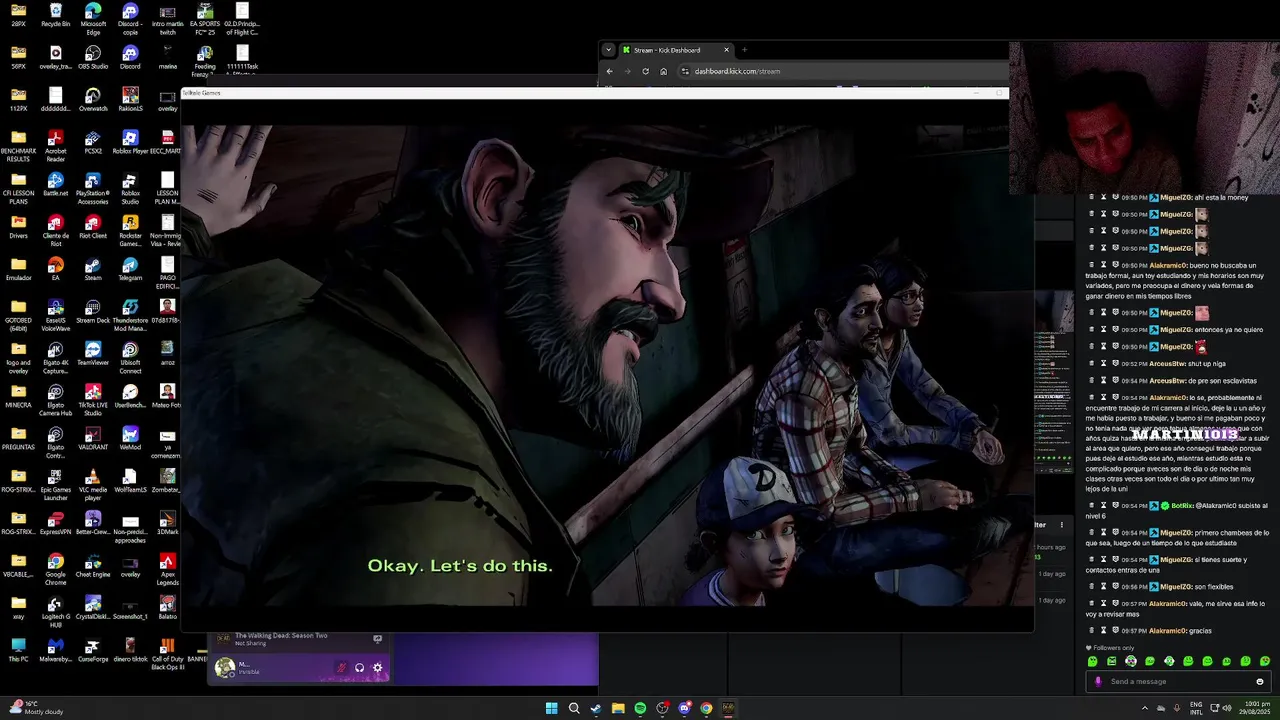Open a new browser tab
Screen dimensions: 1280x720
point(744,50)
